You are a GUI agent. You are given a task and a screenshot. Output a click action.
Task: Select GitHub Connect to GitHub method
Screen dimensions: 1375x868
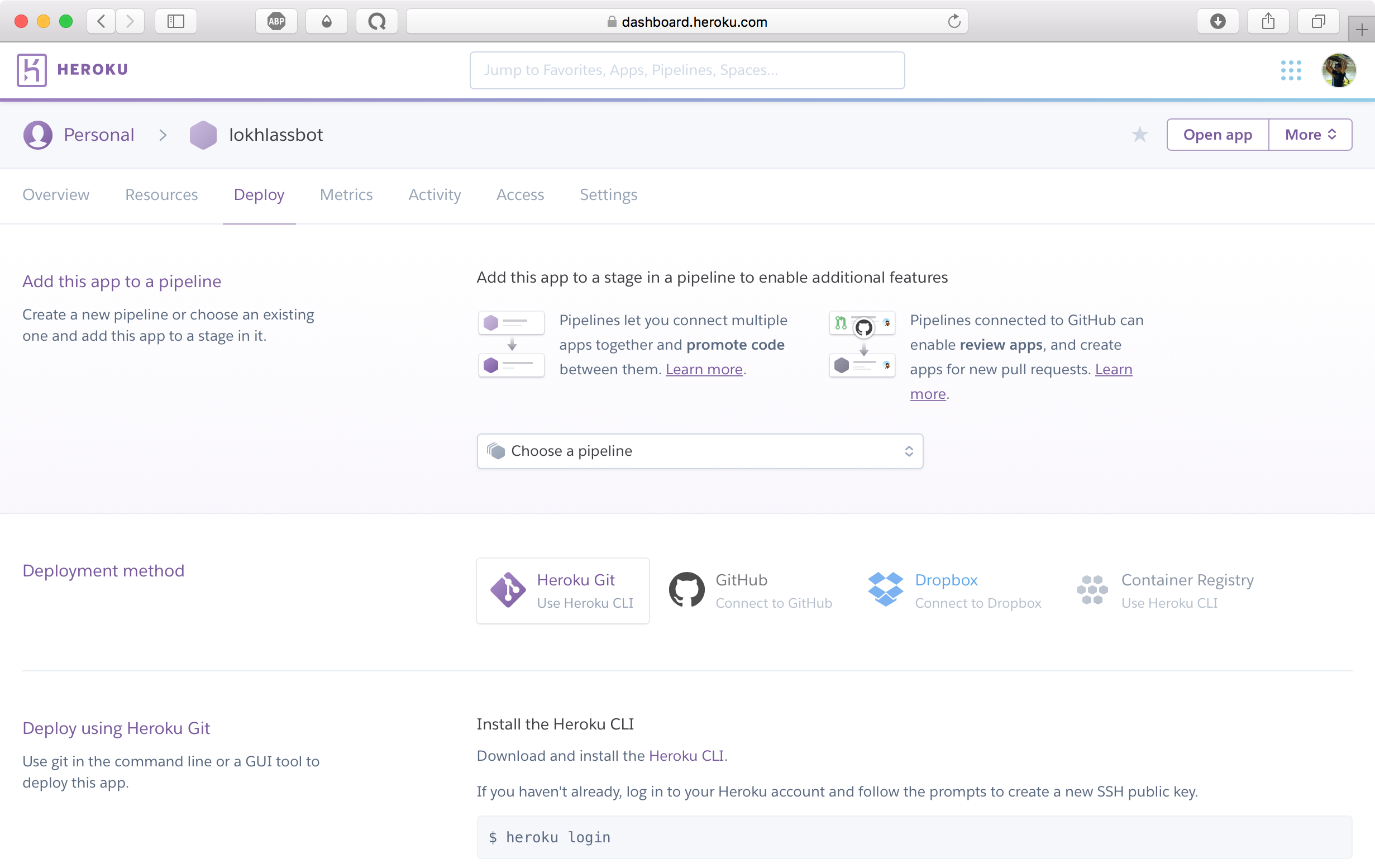pos(750,590)
